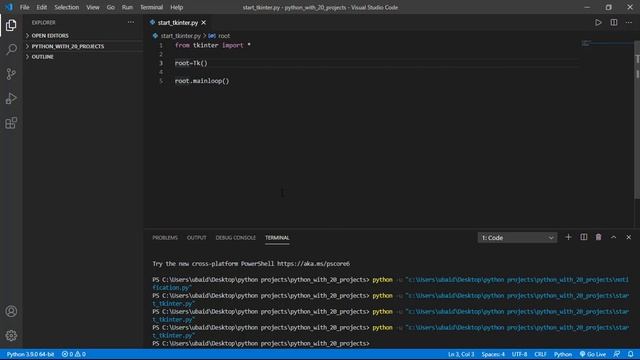Screen dimensions: 640x360
Task: Open the Manage gear icon
Action: coord(11,336)
